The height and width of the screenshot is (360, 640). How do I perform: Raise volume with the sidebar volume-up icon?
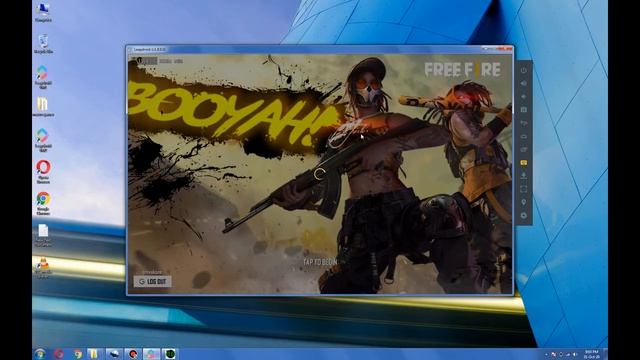524,83
